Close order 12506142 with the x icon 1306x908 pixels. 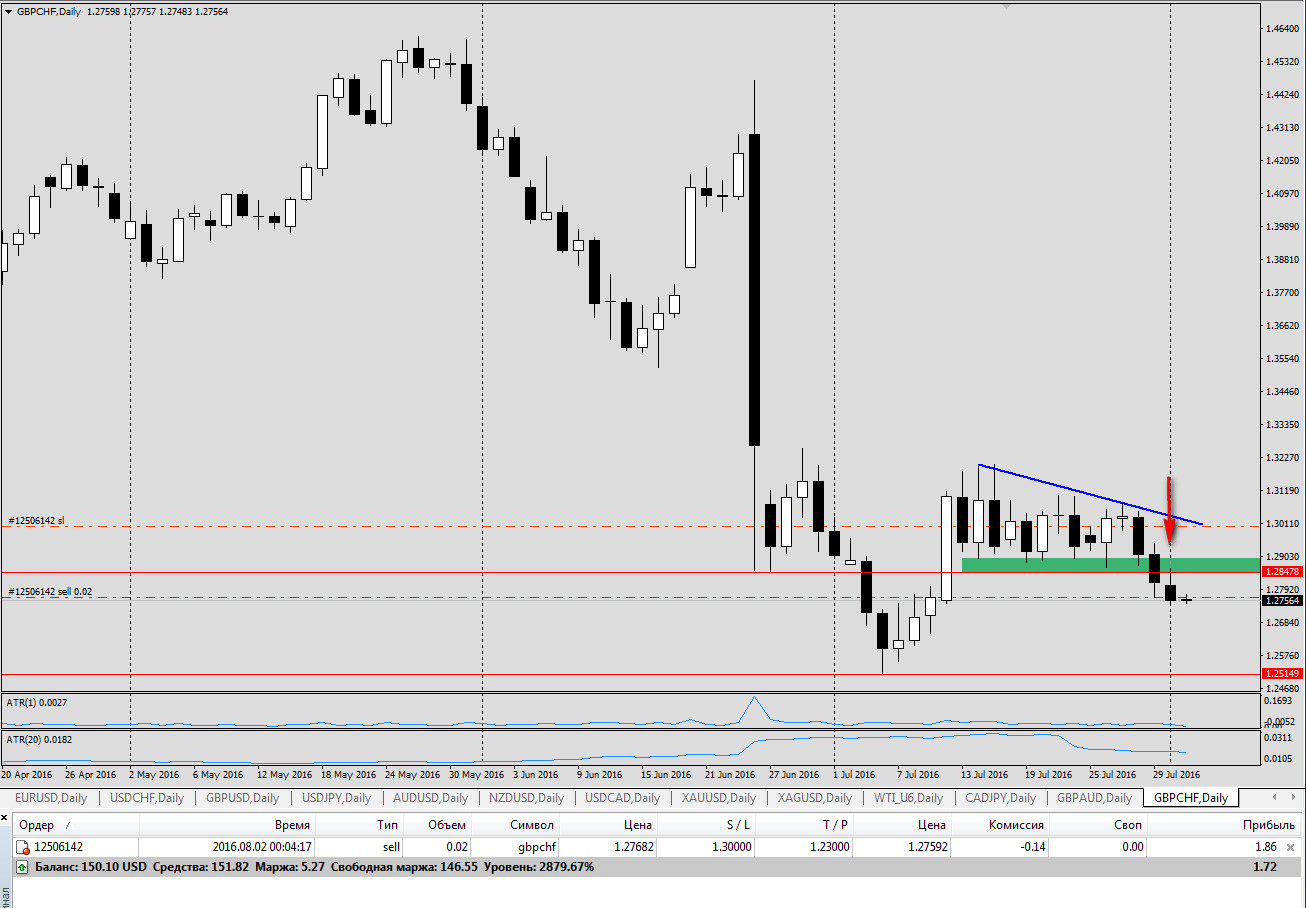1290,847
